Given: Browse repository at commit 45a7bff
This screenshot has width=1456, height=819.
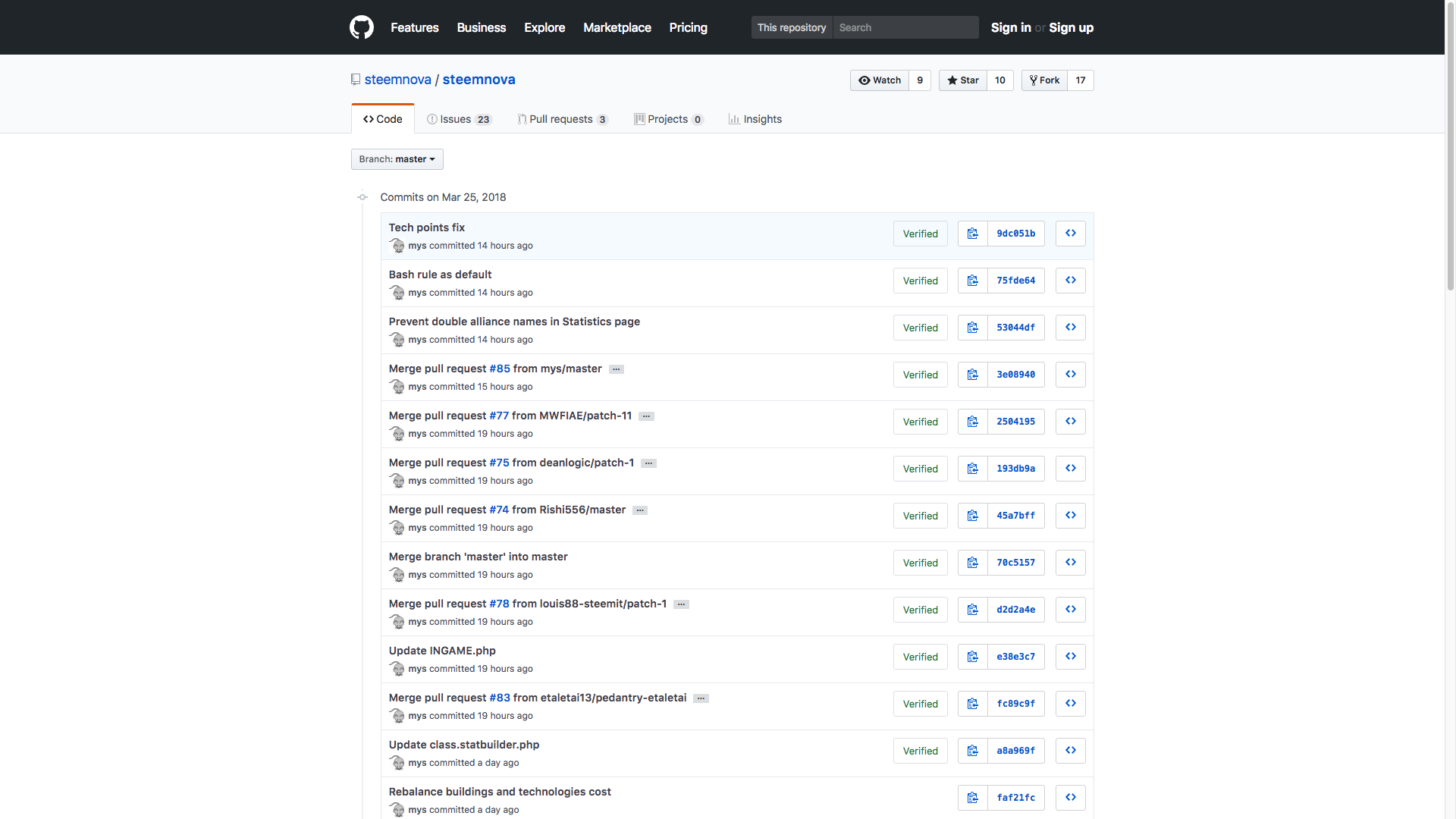Looking at the screenshot, I should point(1070,516).
